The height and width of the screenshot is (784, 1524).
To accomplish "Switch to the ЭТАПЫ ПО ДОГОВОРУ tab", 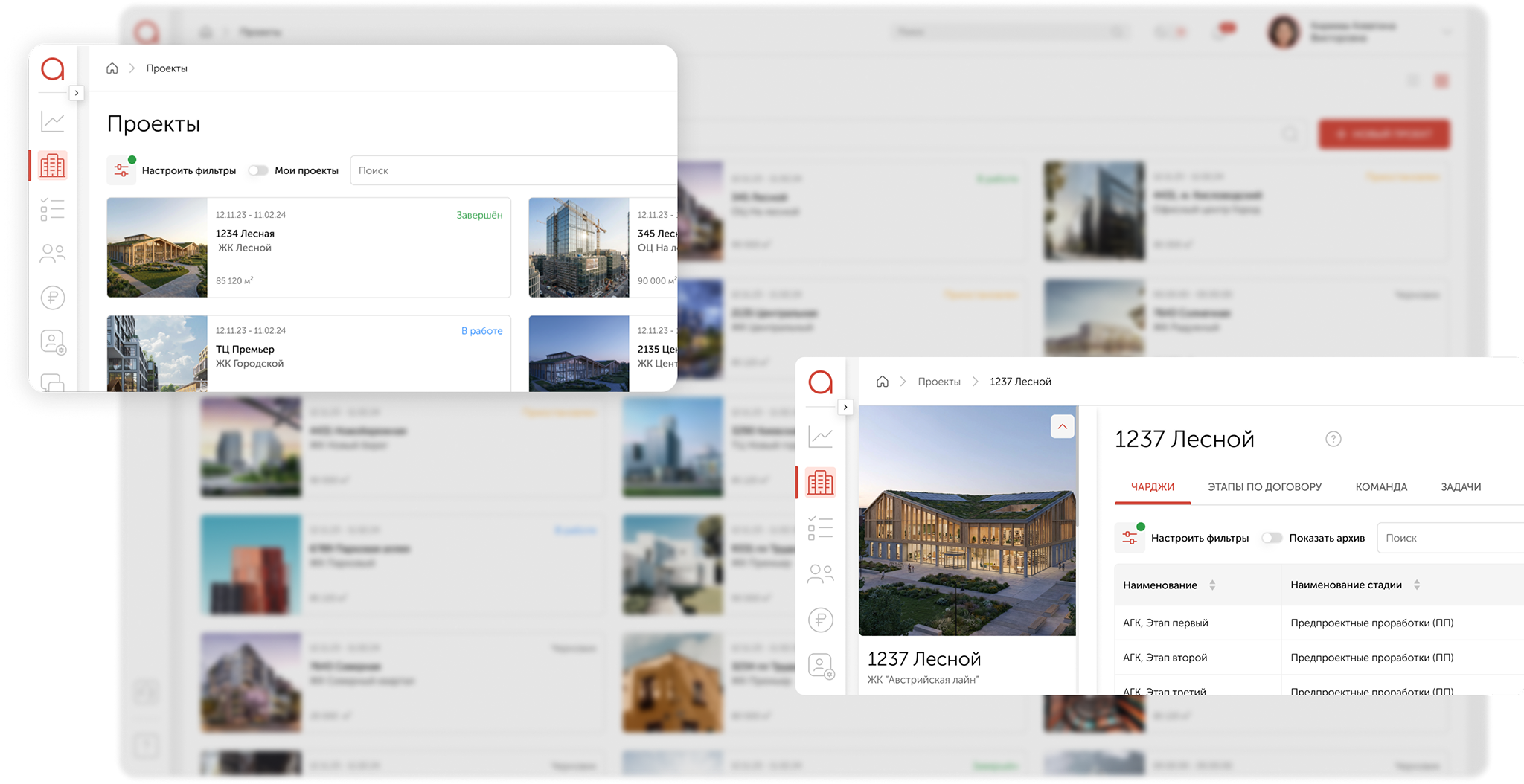I will 1264,487.
